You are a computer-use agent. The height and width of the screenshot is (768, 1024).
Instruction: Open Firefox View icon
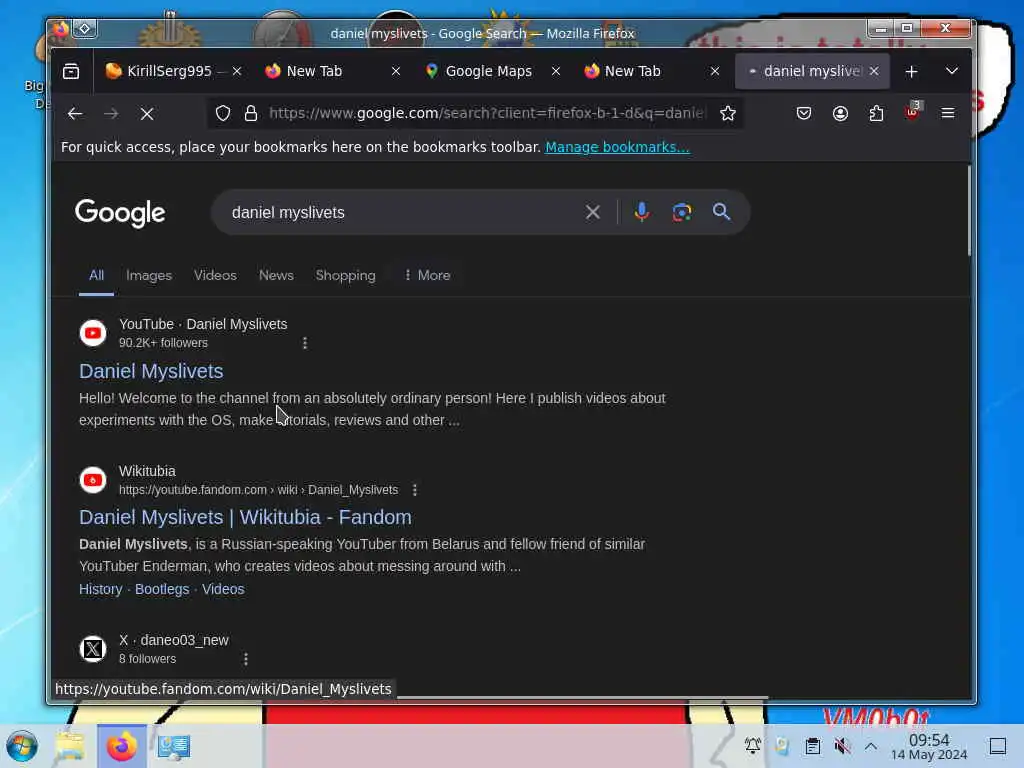(71, 71)
